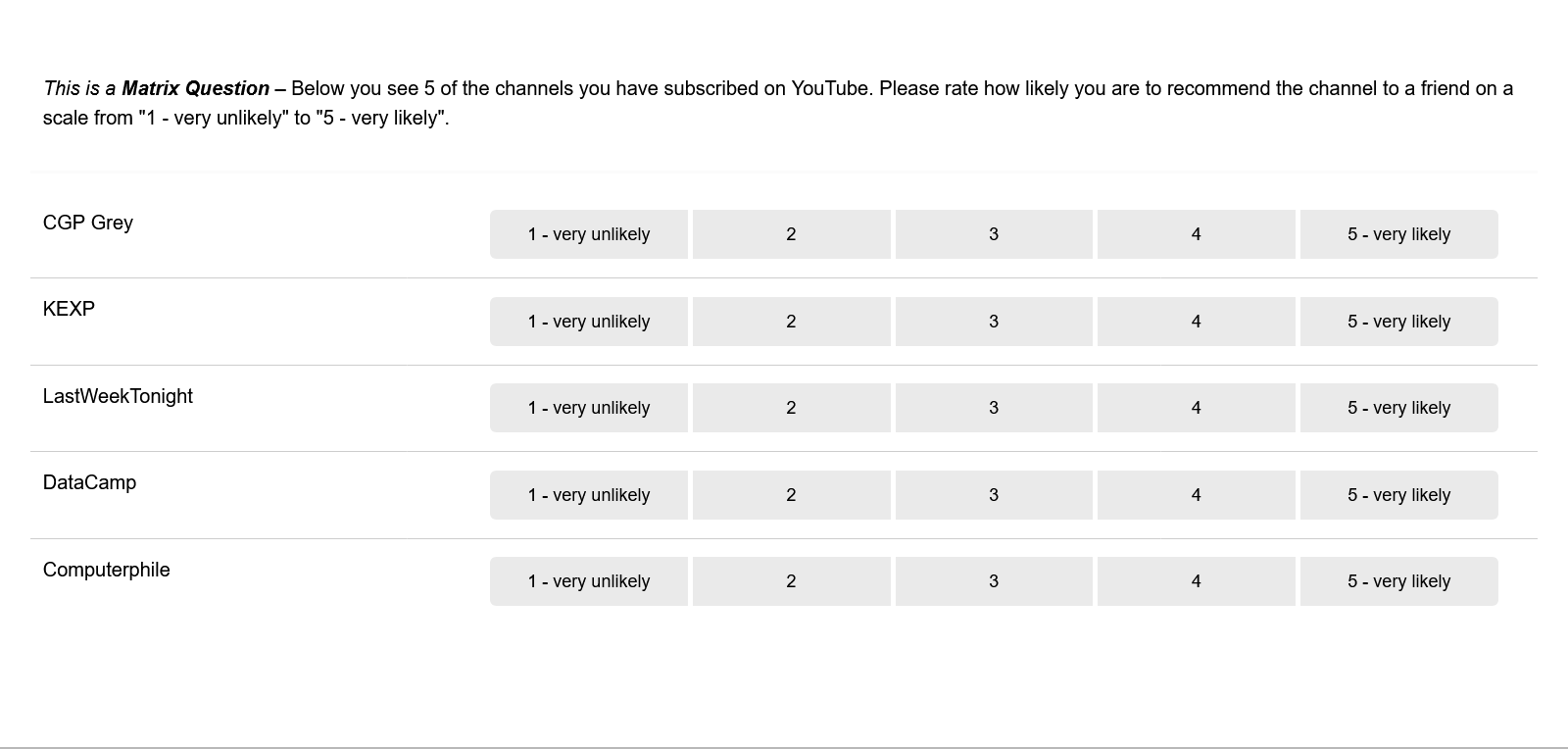Rate LastWeekTonight as 5 - very likely

point(1398,407)
